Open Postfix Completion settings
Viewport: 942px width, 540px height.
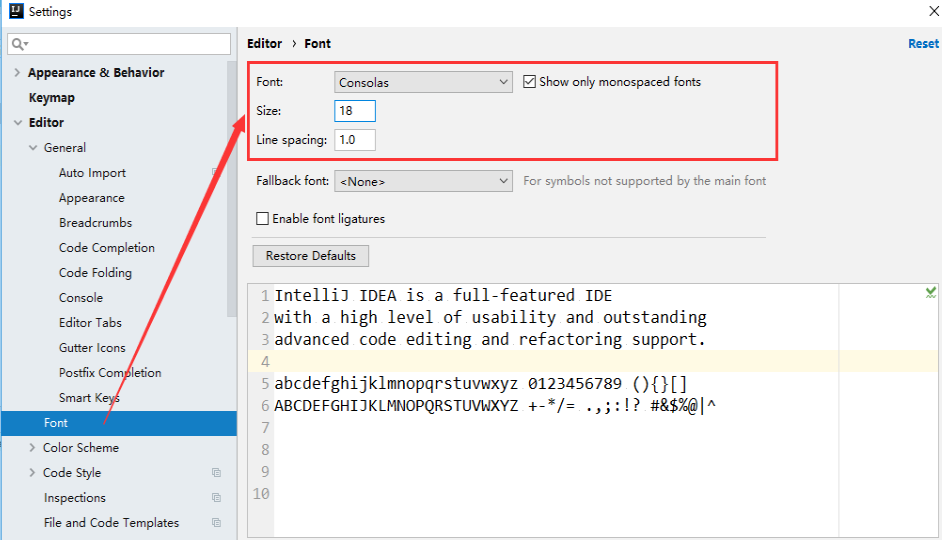pyautogui.click(x=110, y=373)
